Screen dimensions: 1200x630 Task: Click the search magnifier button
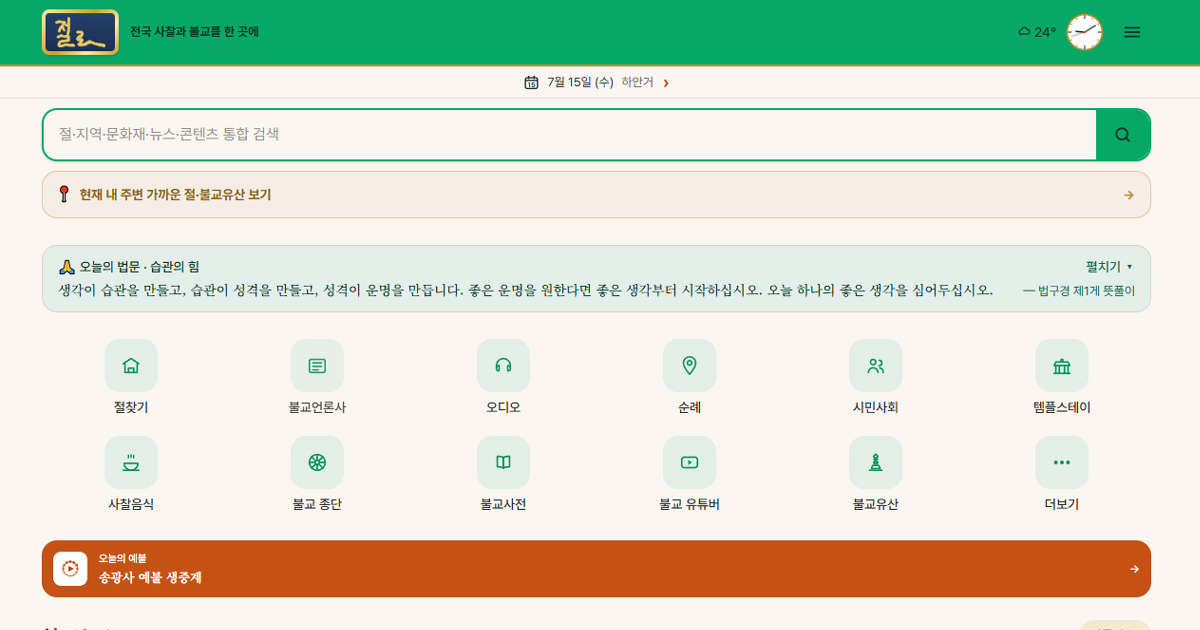coord(1123,134)
